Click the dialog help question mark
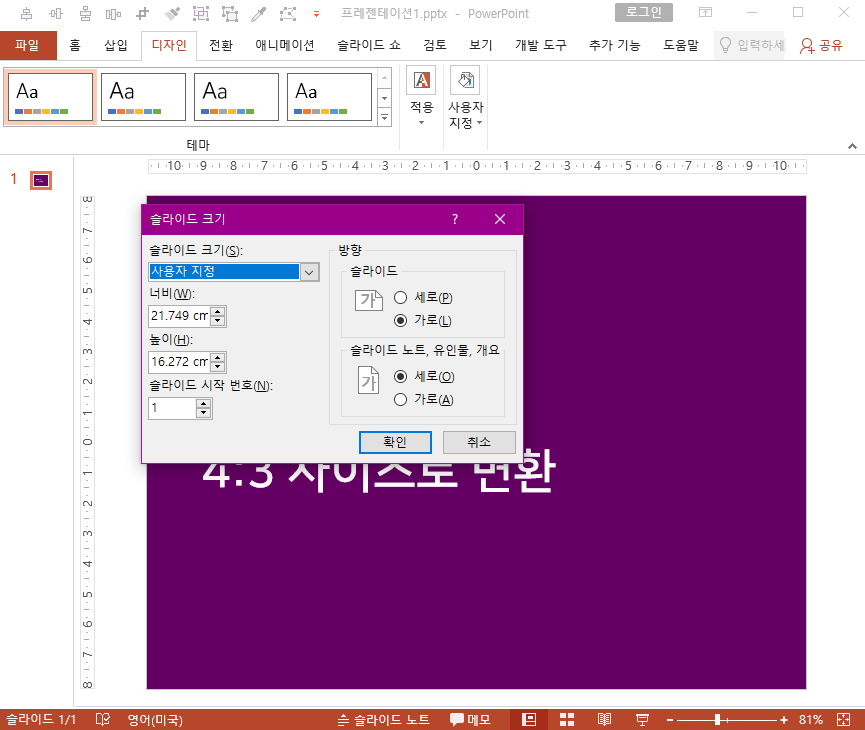 [x=455, y=220]
